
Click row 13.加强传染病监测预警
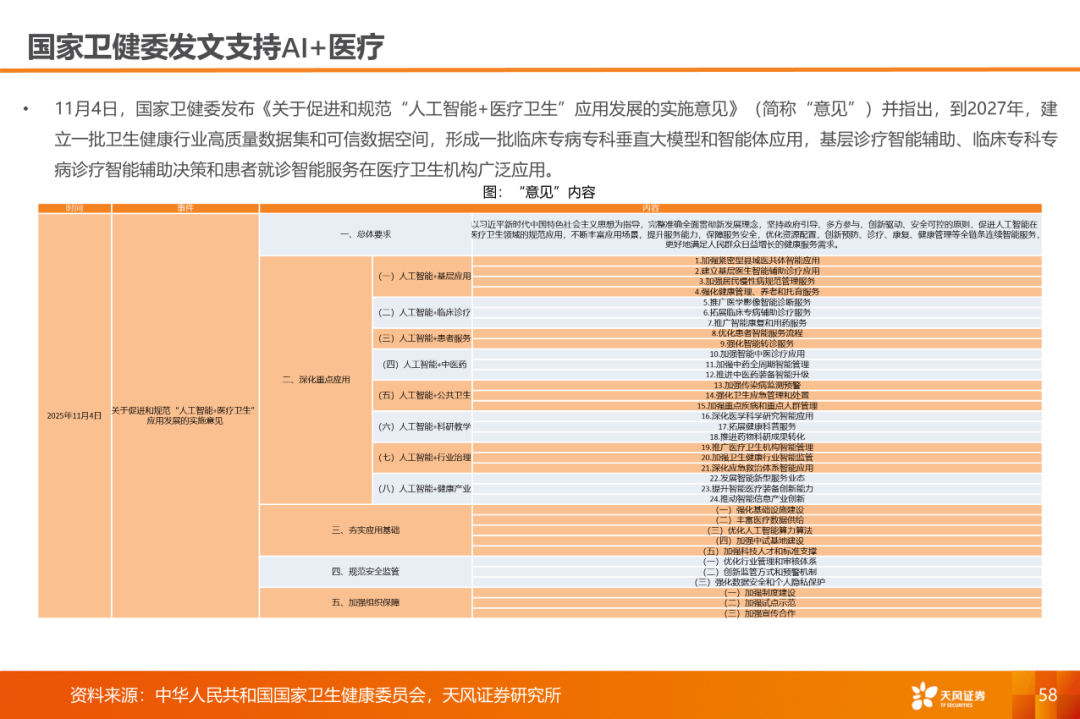(757, 385)
